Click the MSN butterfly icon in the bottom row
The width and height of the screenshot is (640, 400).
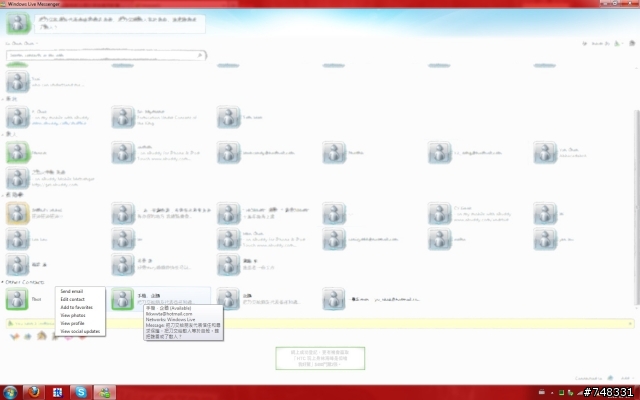15,337
